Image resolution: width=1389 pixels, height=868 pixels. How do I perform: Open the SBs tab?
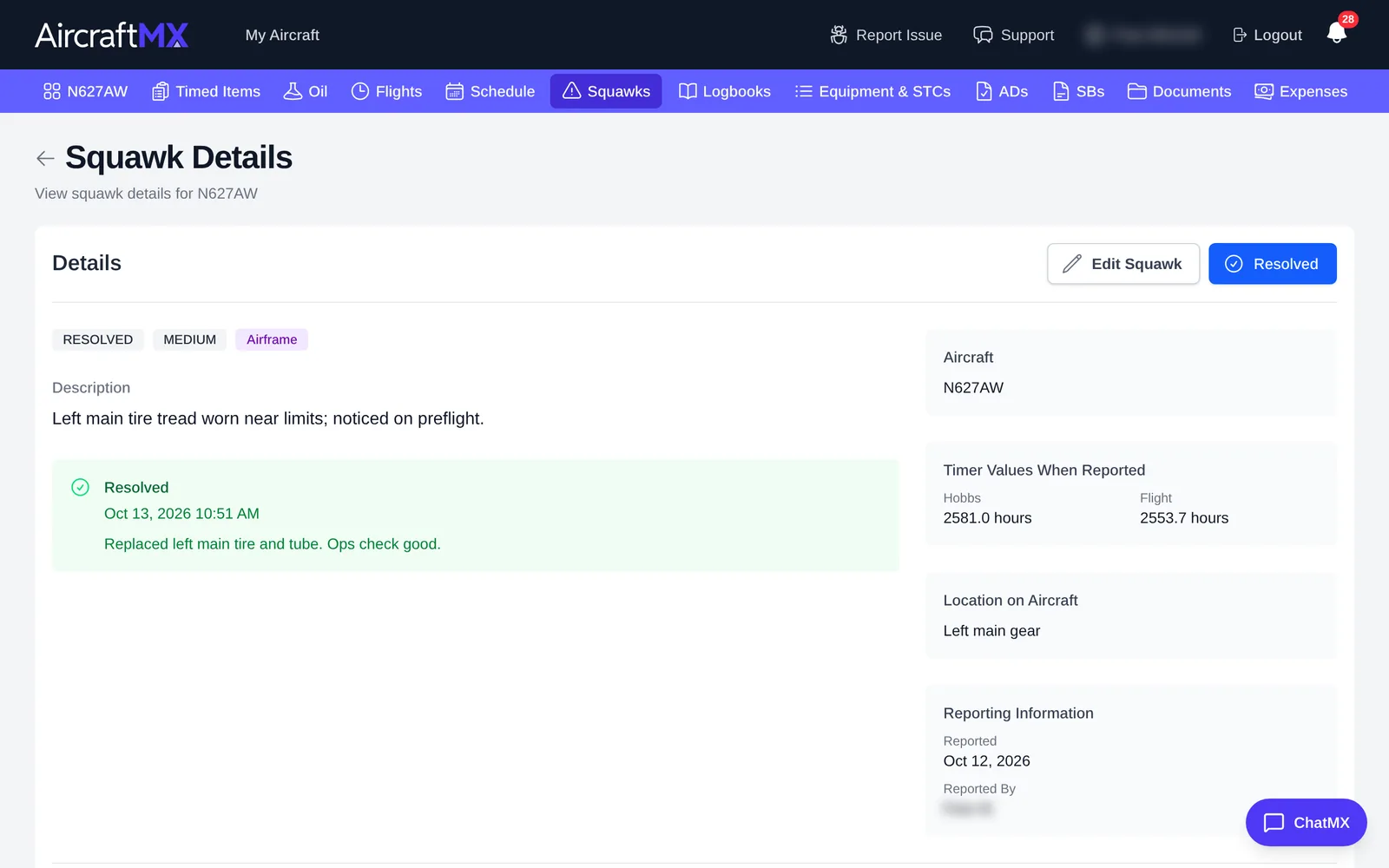pos(1078,91)
